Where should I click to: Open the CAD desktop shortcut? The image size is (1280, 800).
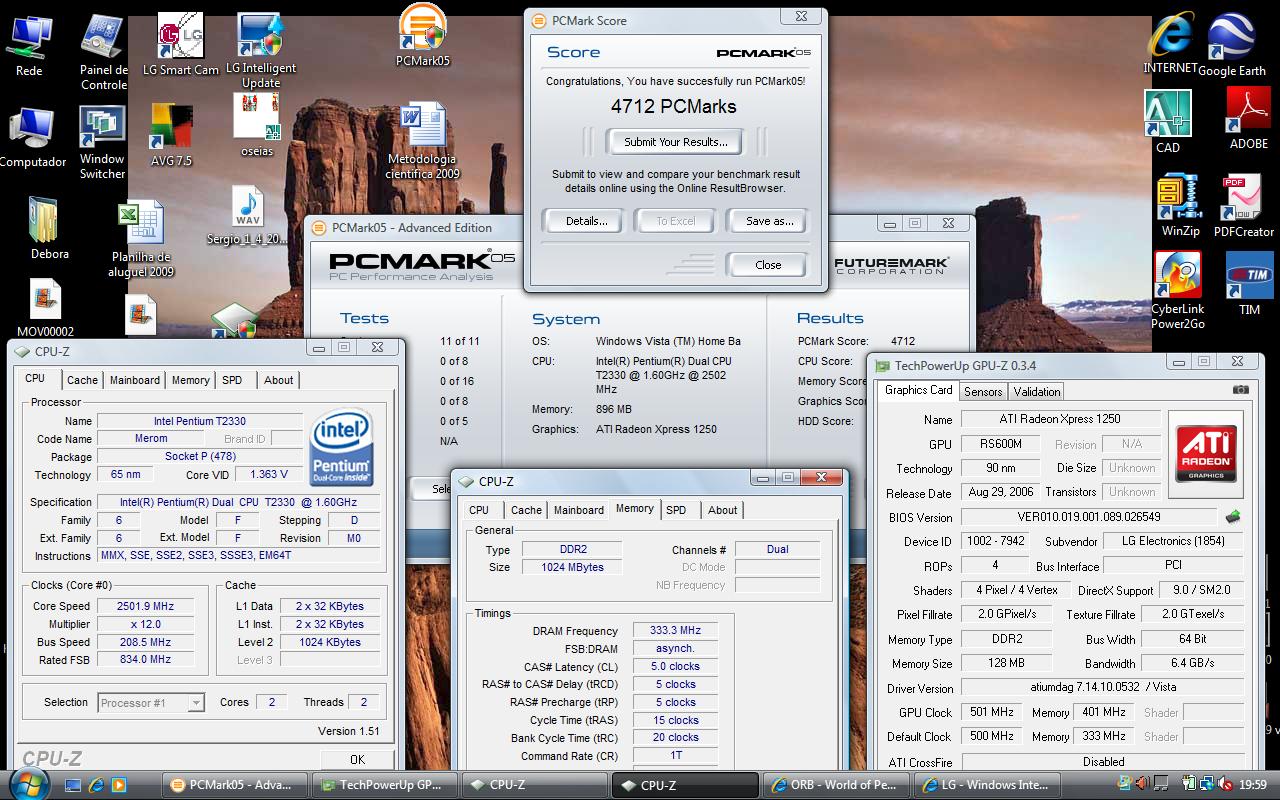[1168, 121]
